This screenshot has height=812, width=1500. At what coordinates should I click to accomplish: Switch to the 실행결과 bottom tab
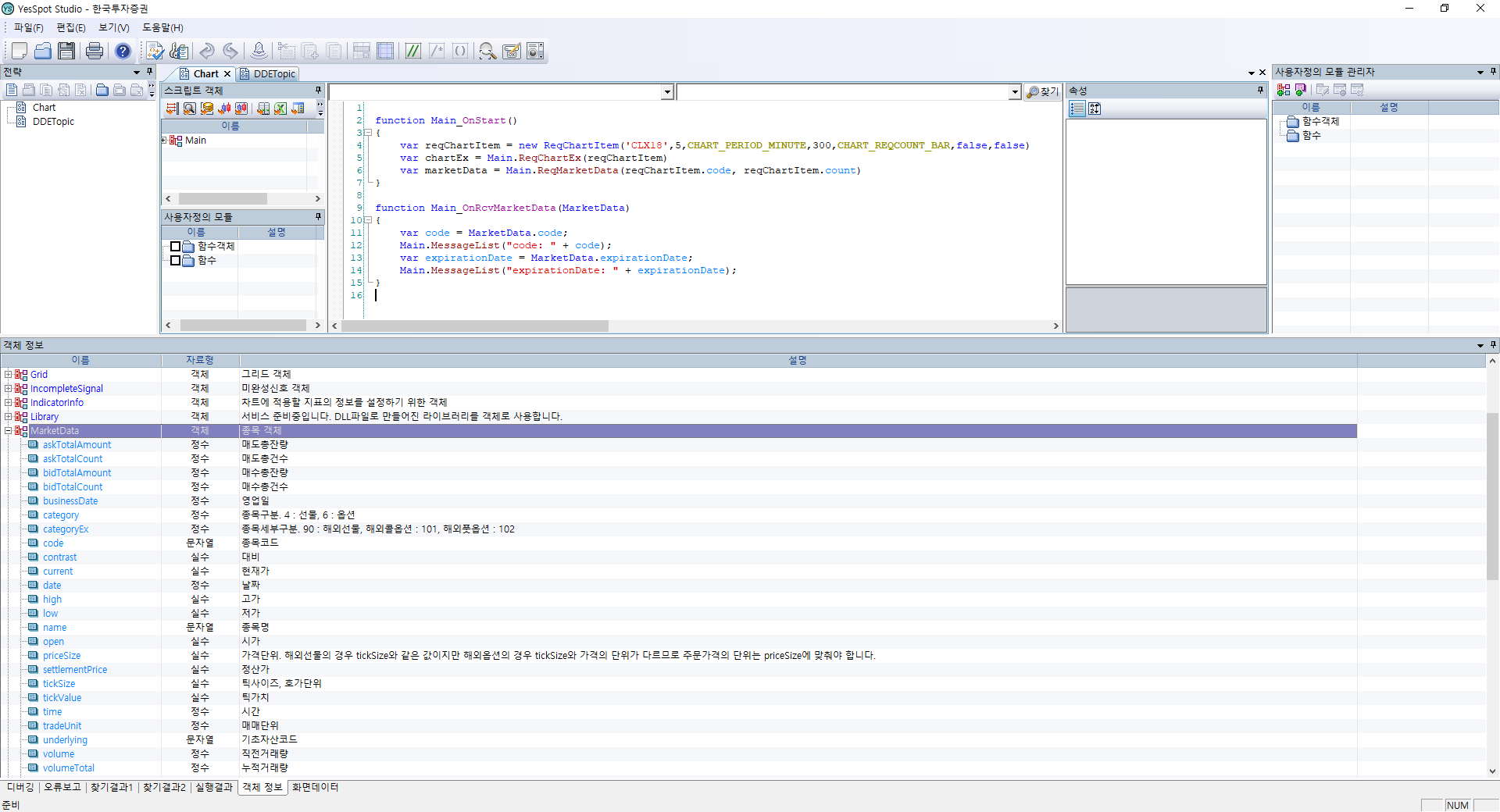(x=213, y=787)
